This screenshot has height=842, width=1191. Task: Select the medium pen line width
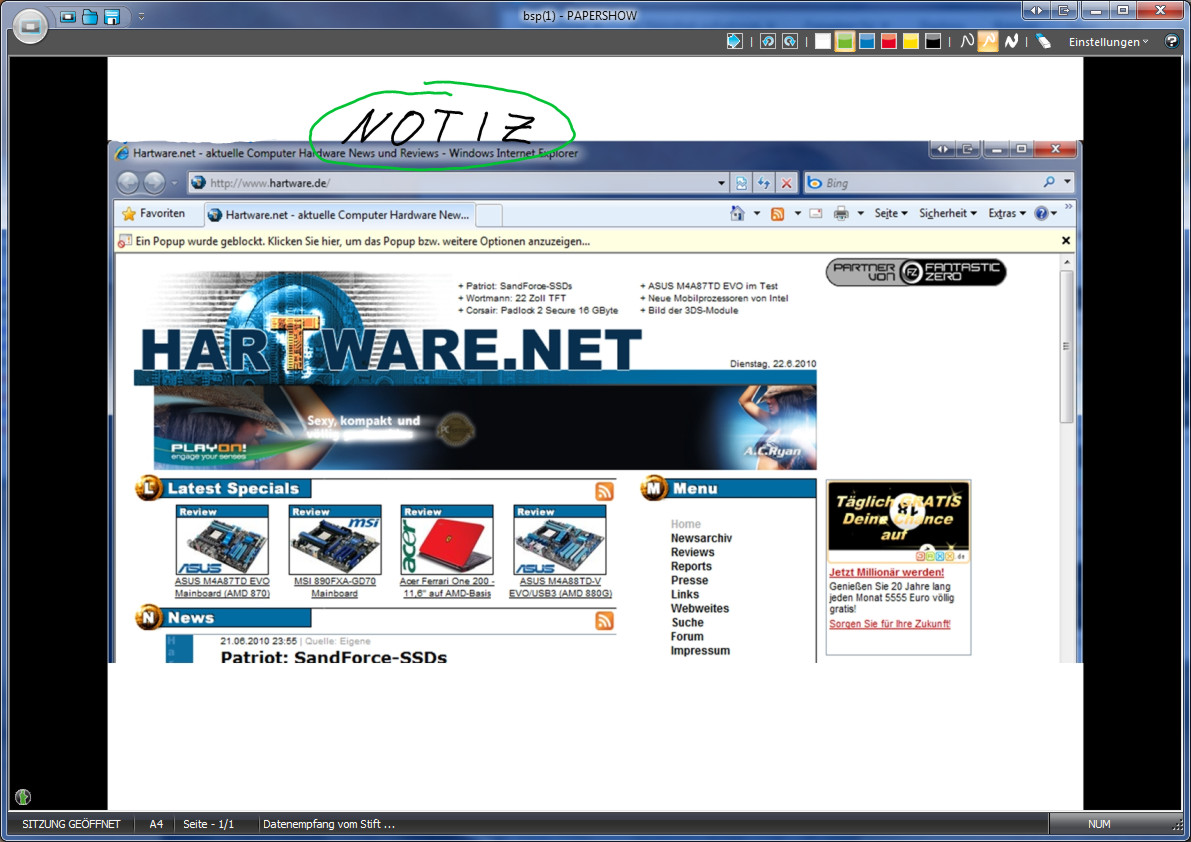click(x=988, y=41)
